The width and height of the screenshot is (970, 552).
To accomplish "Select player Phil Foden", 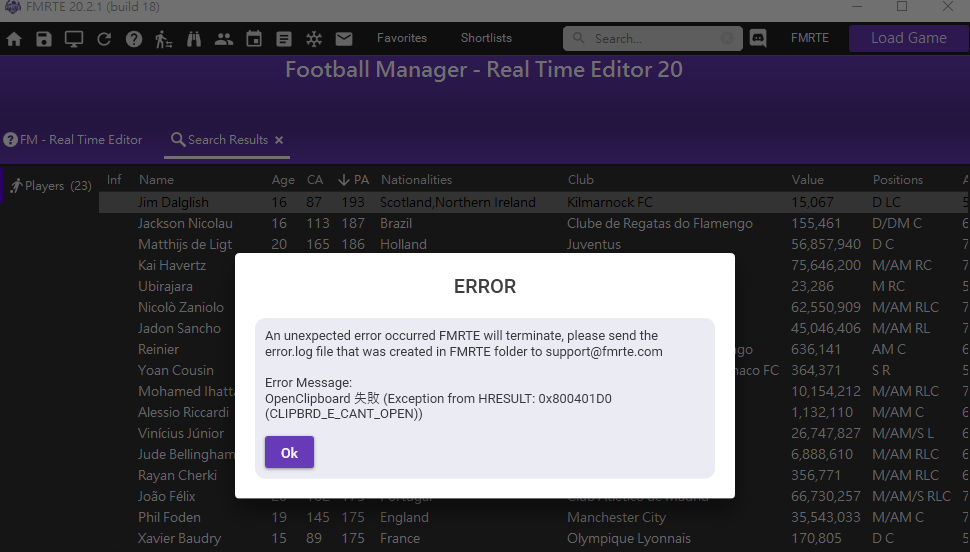I will (169, 518).
